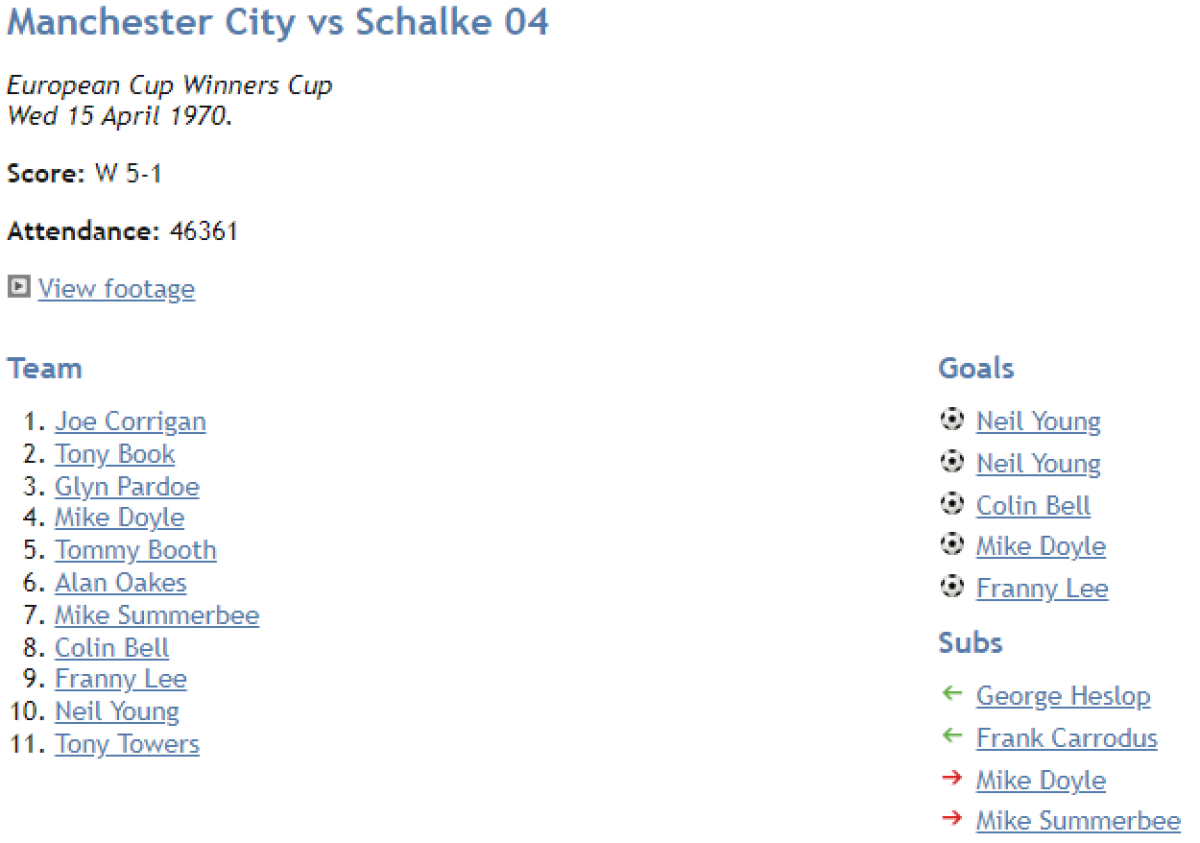
Task: Open the View footage link
Action: tap(116, 289)
